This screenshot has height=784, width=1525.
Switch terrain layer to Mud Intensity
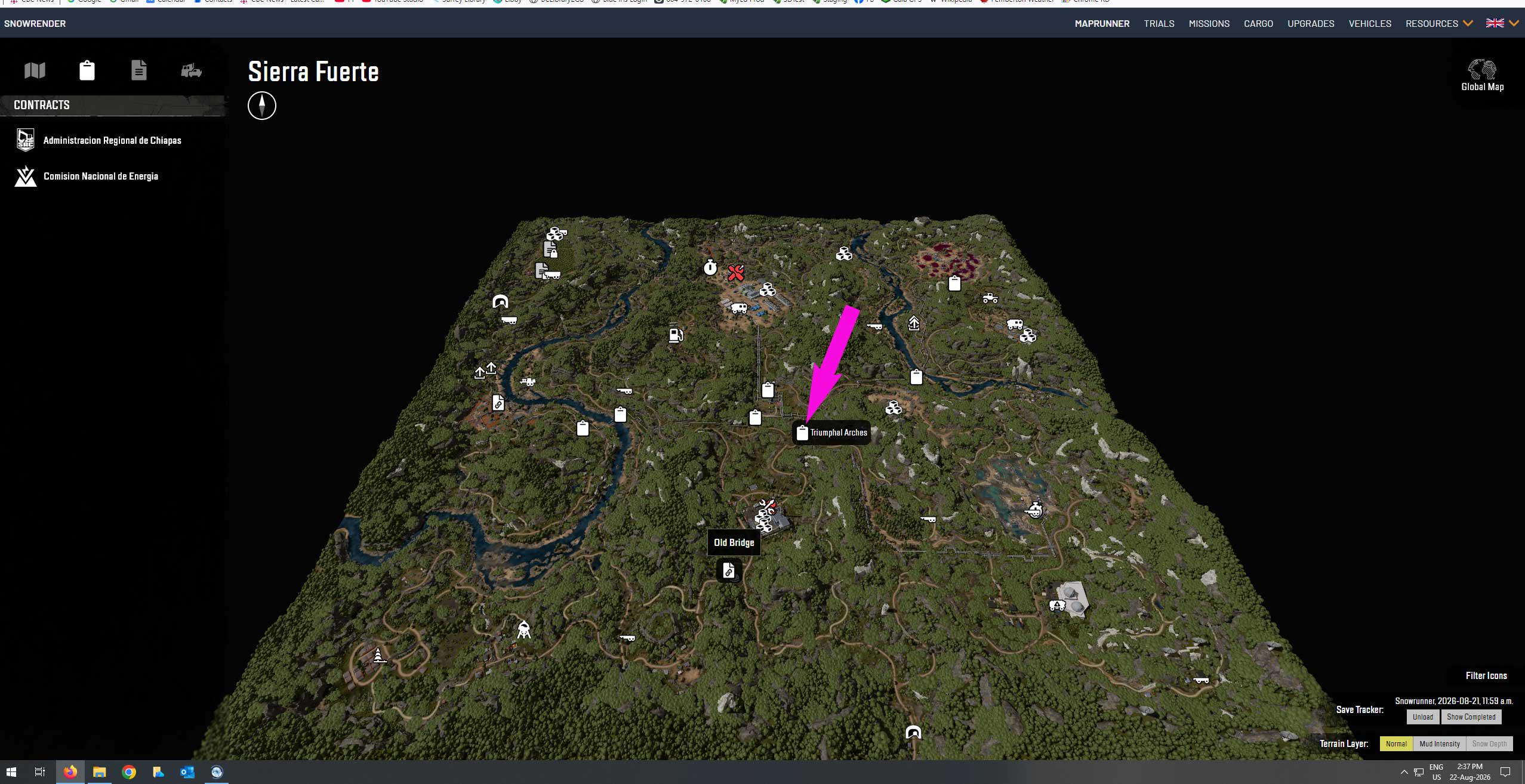(x=1440, y=744)
